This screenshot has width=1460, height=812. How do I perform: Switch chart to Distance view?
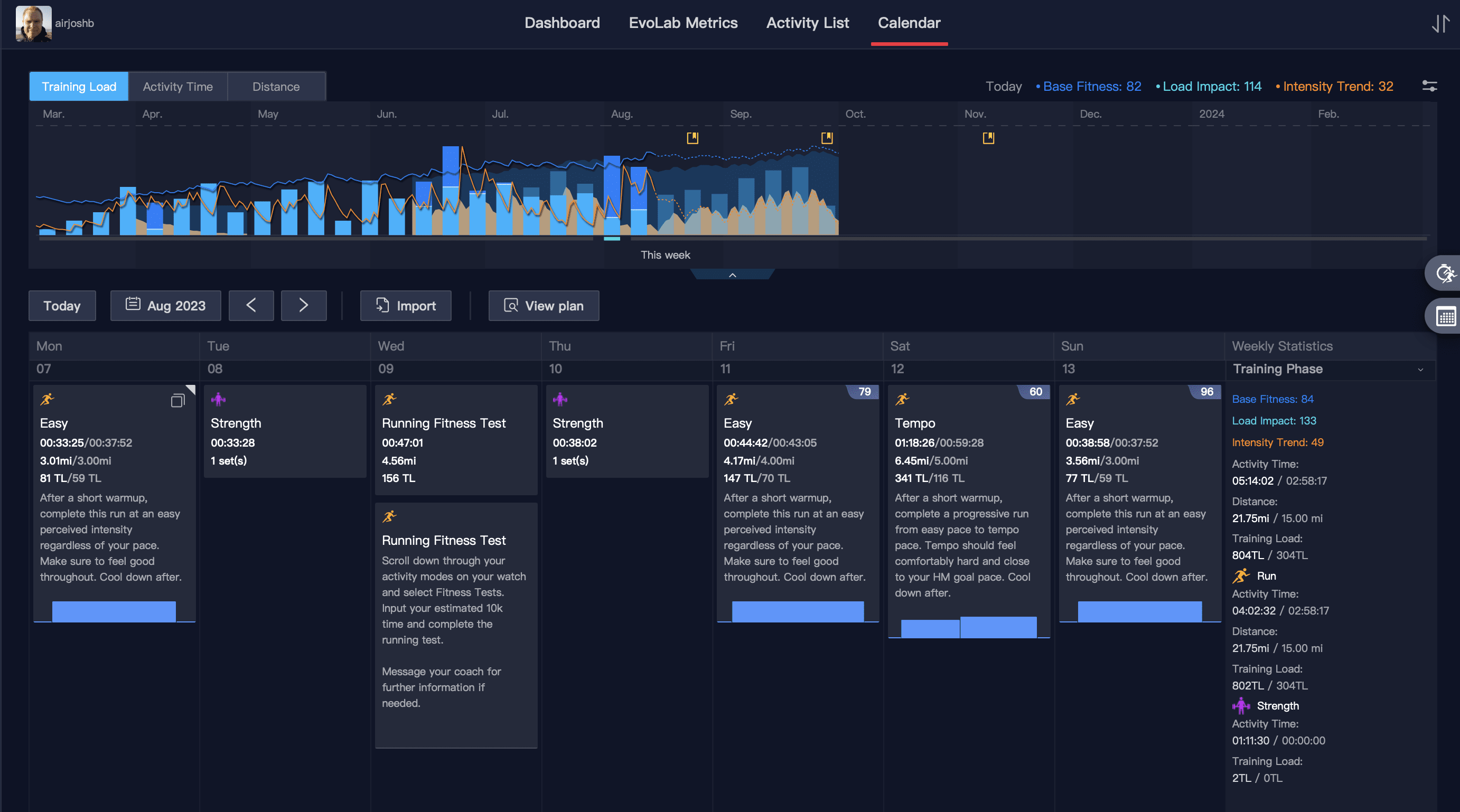point(276,87)
